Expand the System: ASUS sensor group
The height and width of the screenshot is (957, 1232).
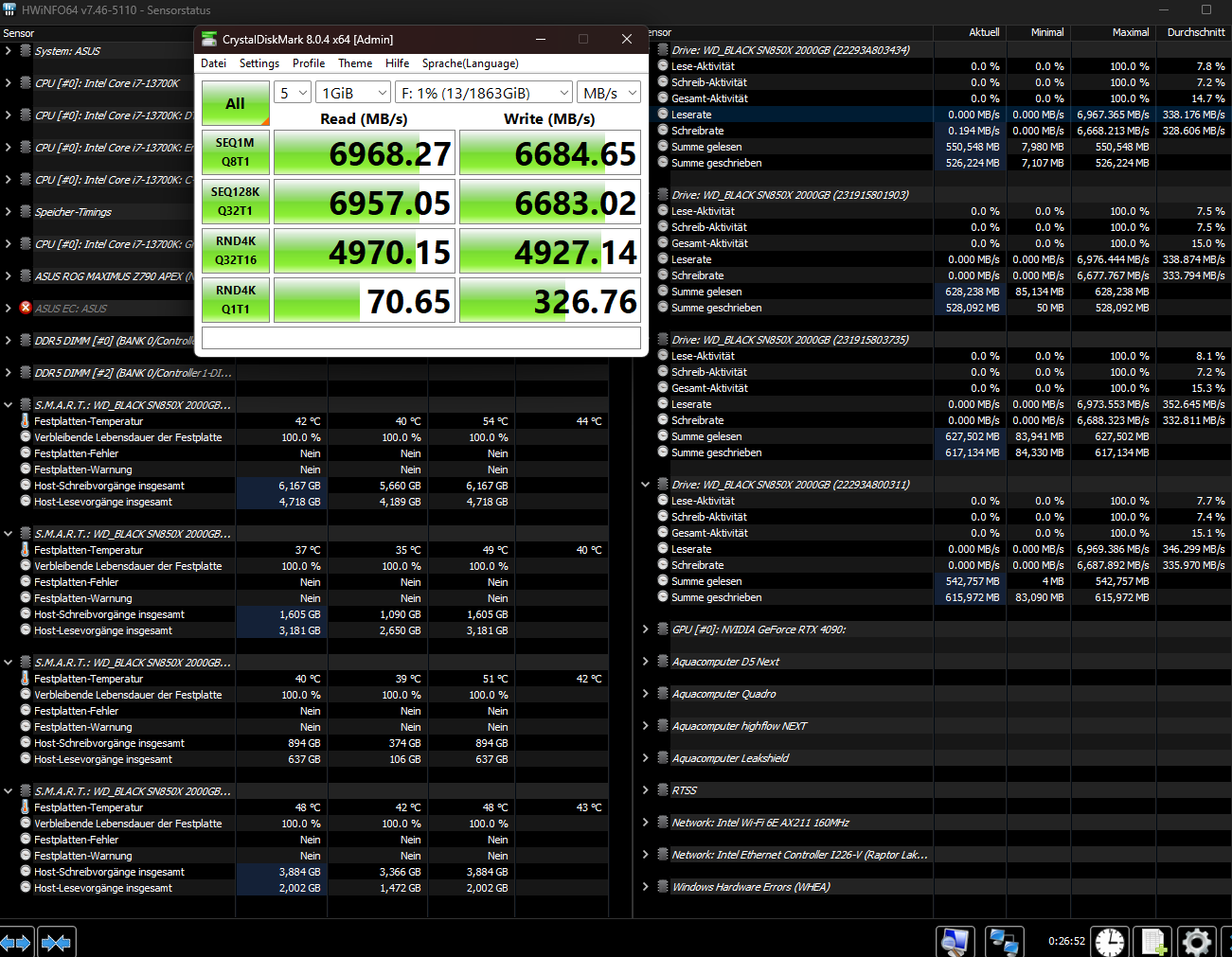(9, 51)
